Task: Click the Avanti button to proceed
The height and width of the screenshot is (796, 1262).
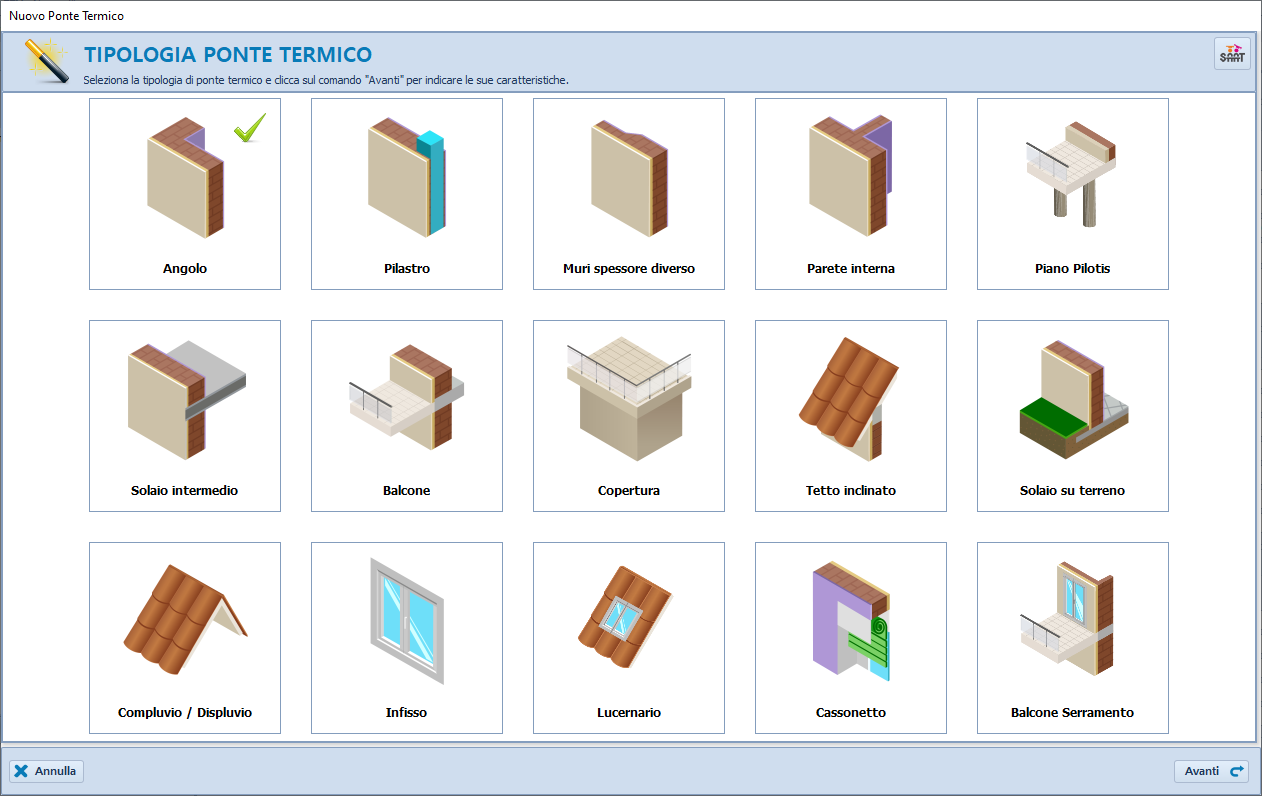Action: (1212, 771)
